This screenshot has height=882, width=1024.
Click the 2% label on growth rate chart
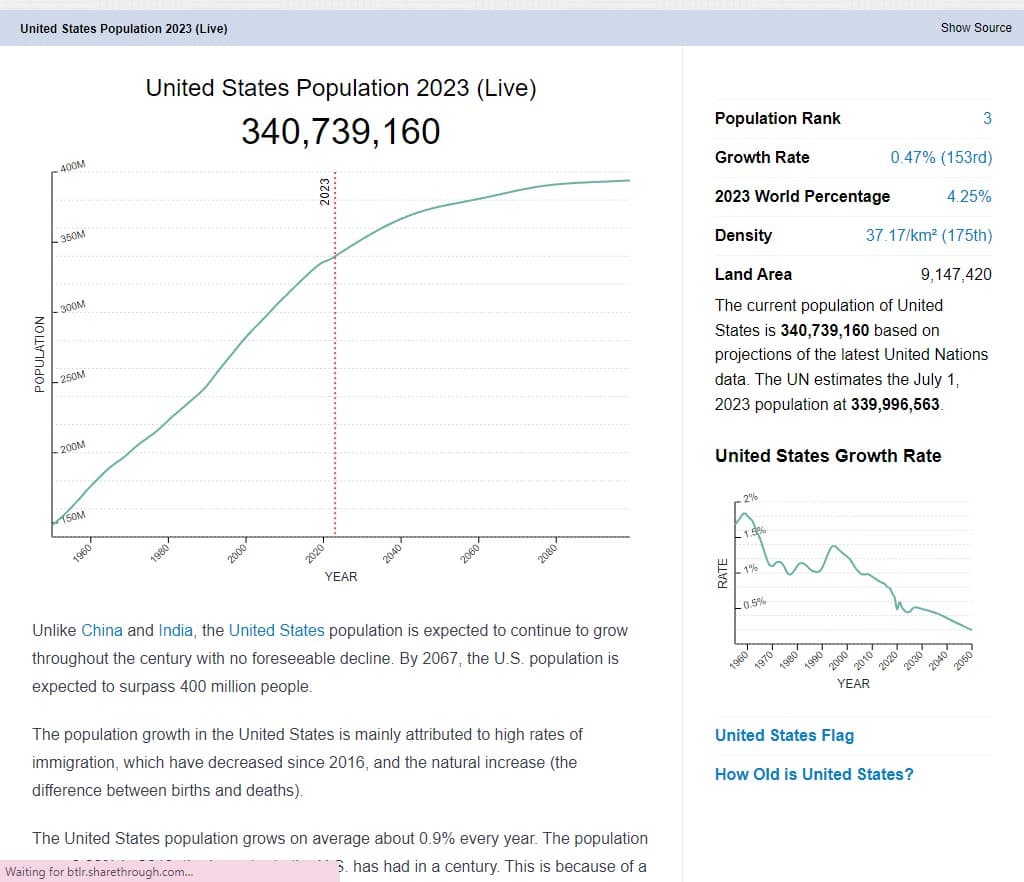[750, 497]
